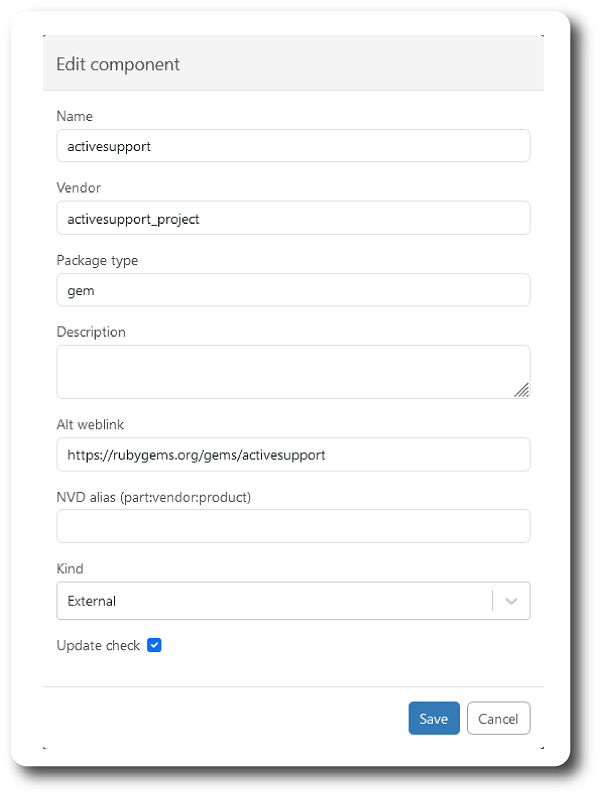Click the Alt weblink label
600x796 pixels.
pos(90,424)
